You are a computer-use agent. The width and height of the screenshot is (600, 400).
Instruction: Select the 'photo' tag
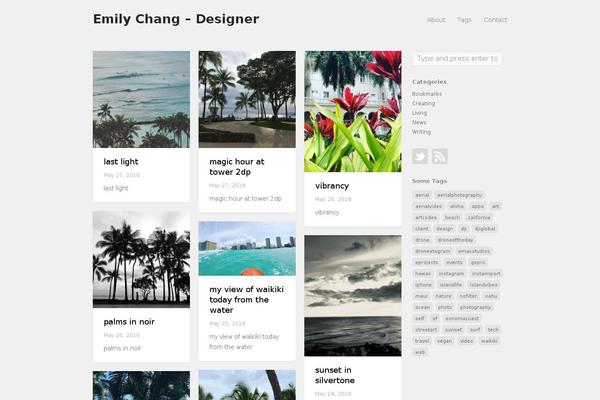(x=445, y=307)
